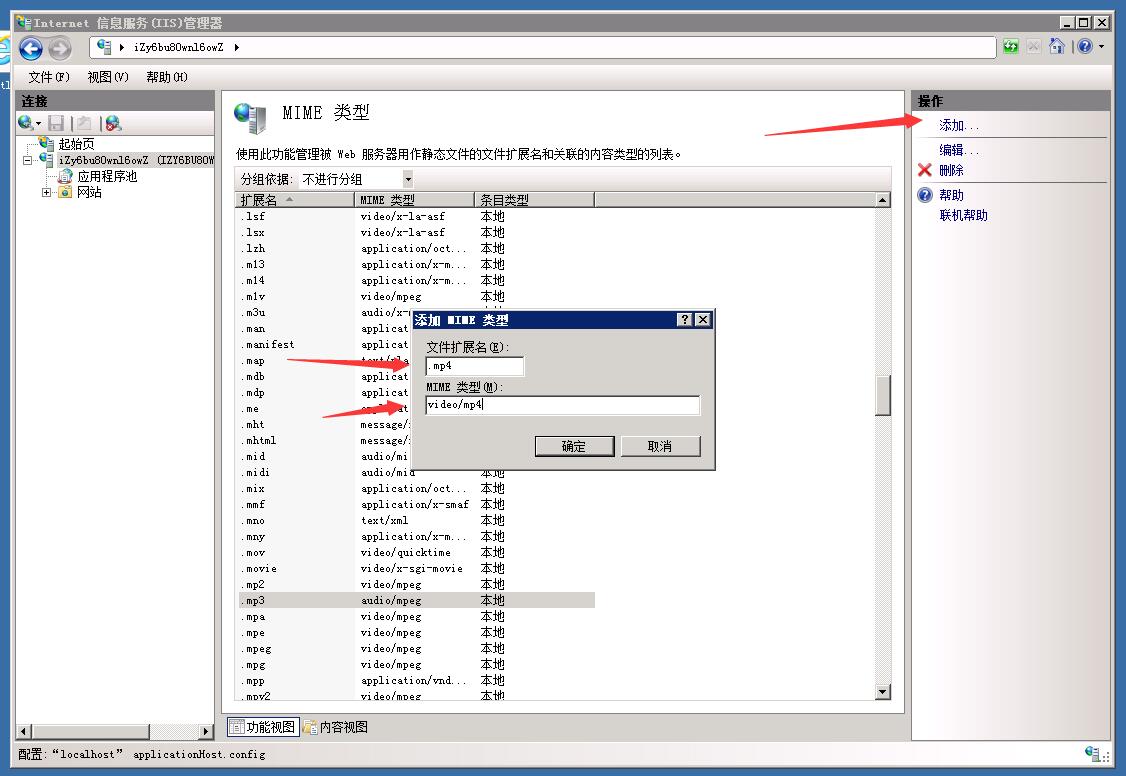Image resolution: width=1126 pixels, height=776 pixels.
Task: Click the dialog's question mark help button
Action: (x=684, y=320)
